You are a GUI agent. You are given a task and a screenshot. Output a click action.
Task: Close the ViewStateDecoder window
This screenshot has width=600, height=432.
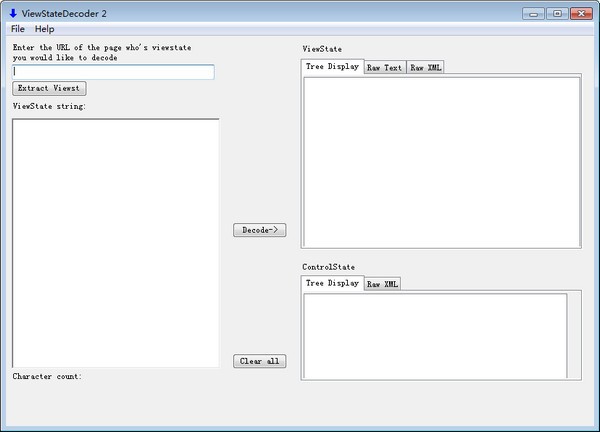[580, 13]
